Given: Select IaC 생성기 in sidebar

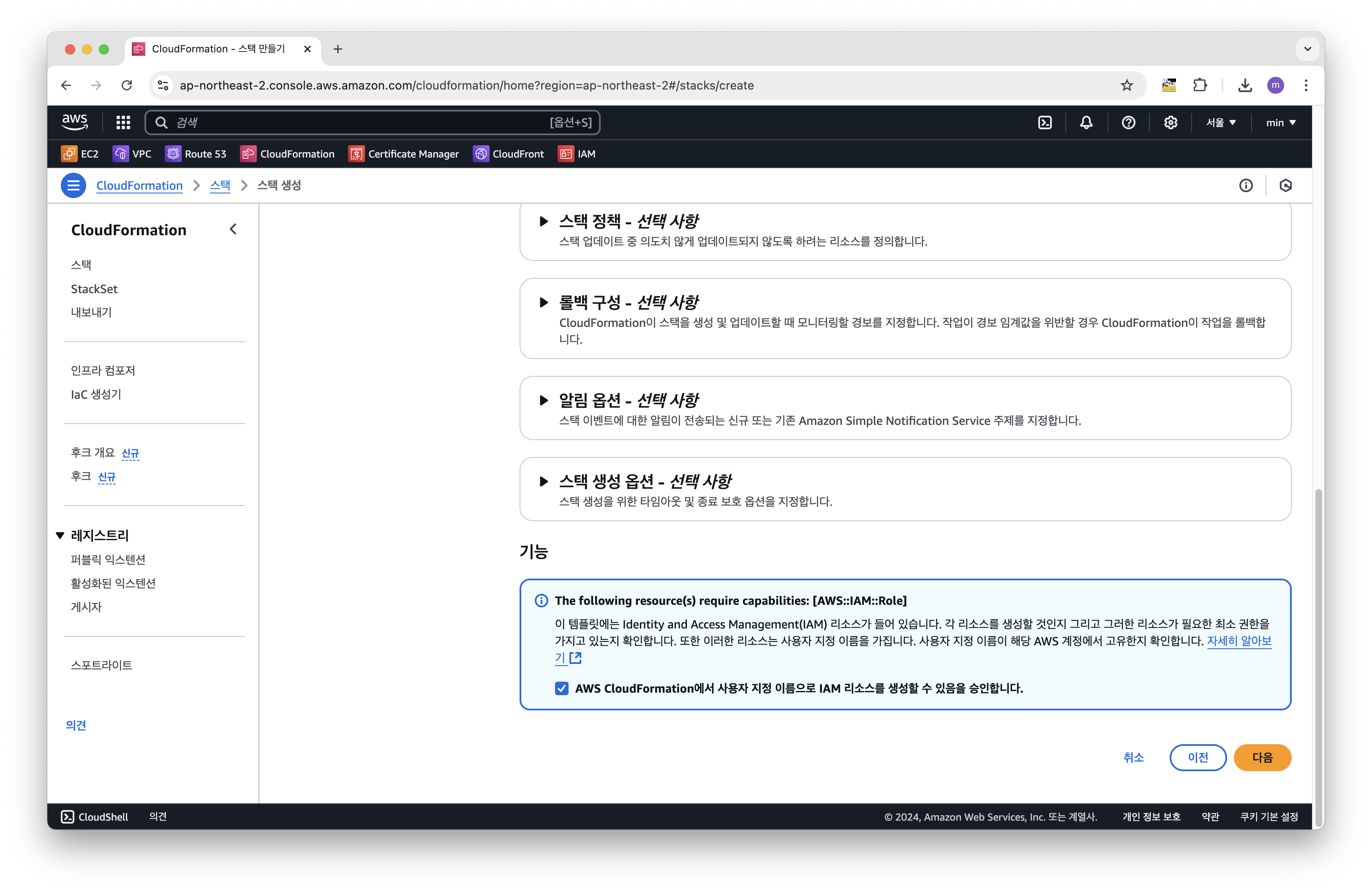Looking at the screenshot, I should [96, 394].
